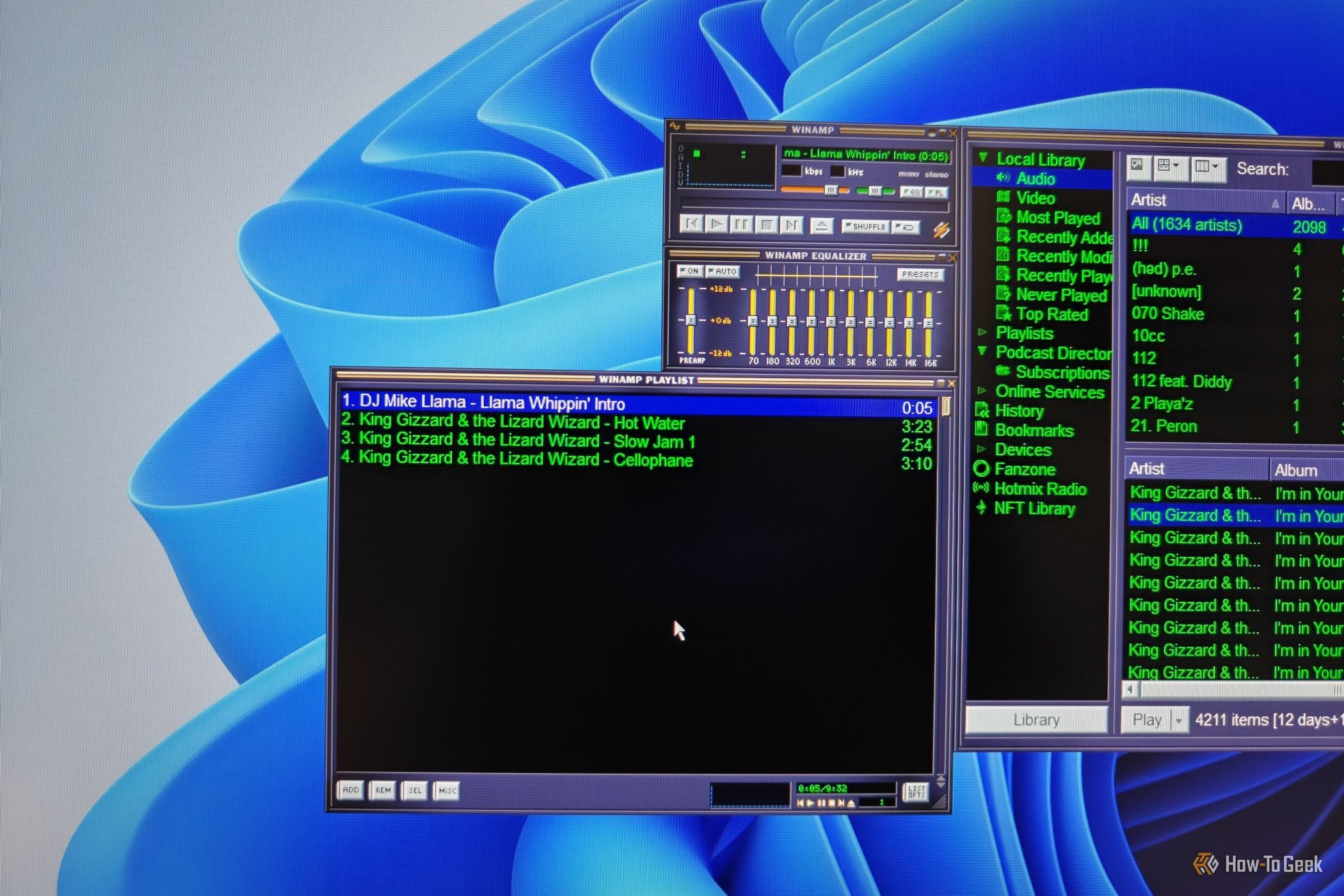
Task: Skip to next track in Winamp
Action: tap(792, 225)
